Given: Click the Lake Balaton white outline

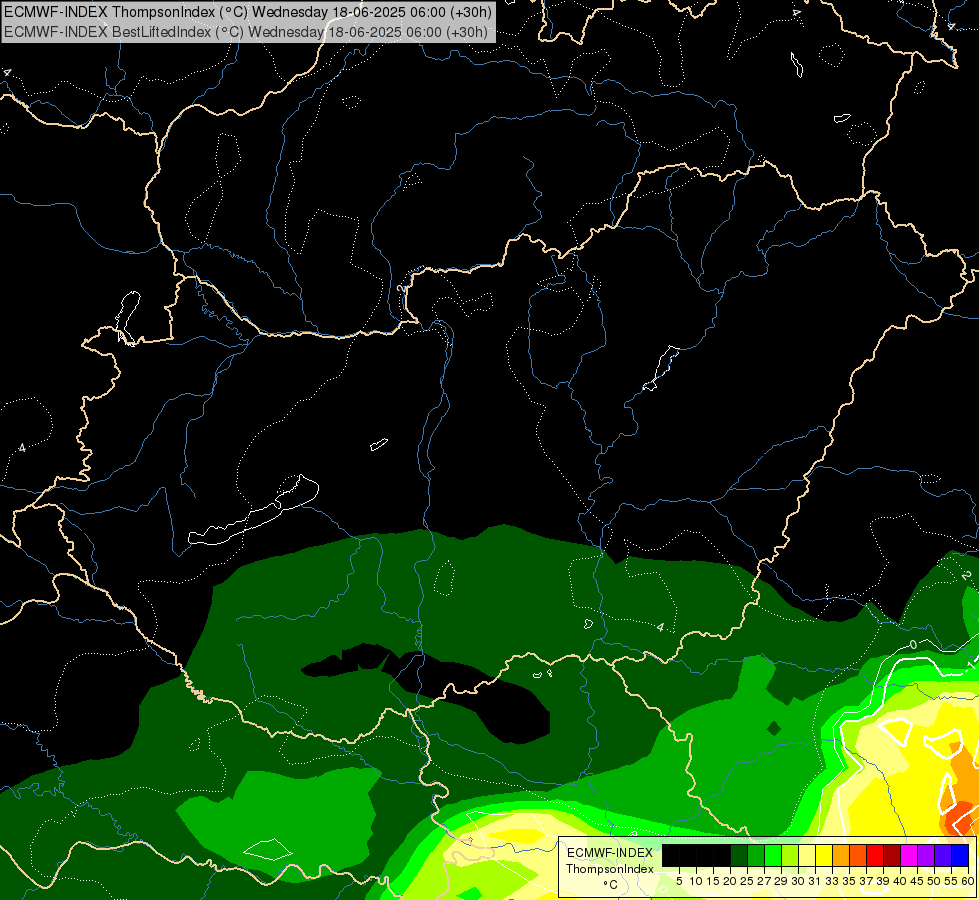Looking at the screenshot, I should 254,510.
